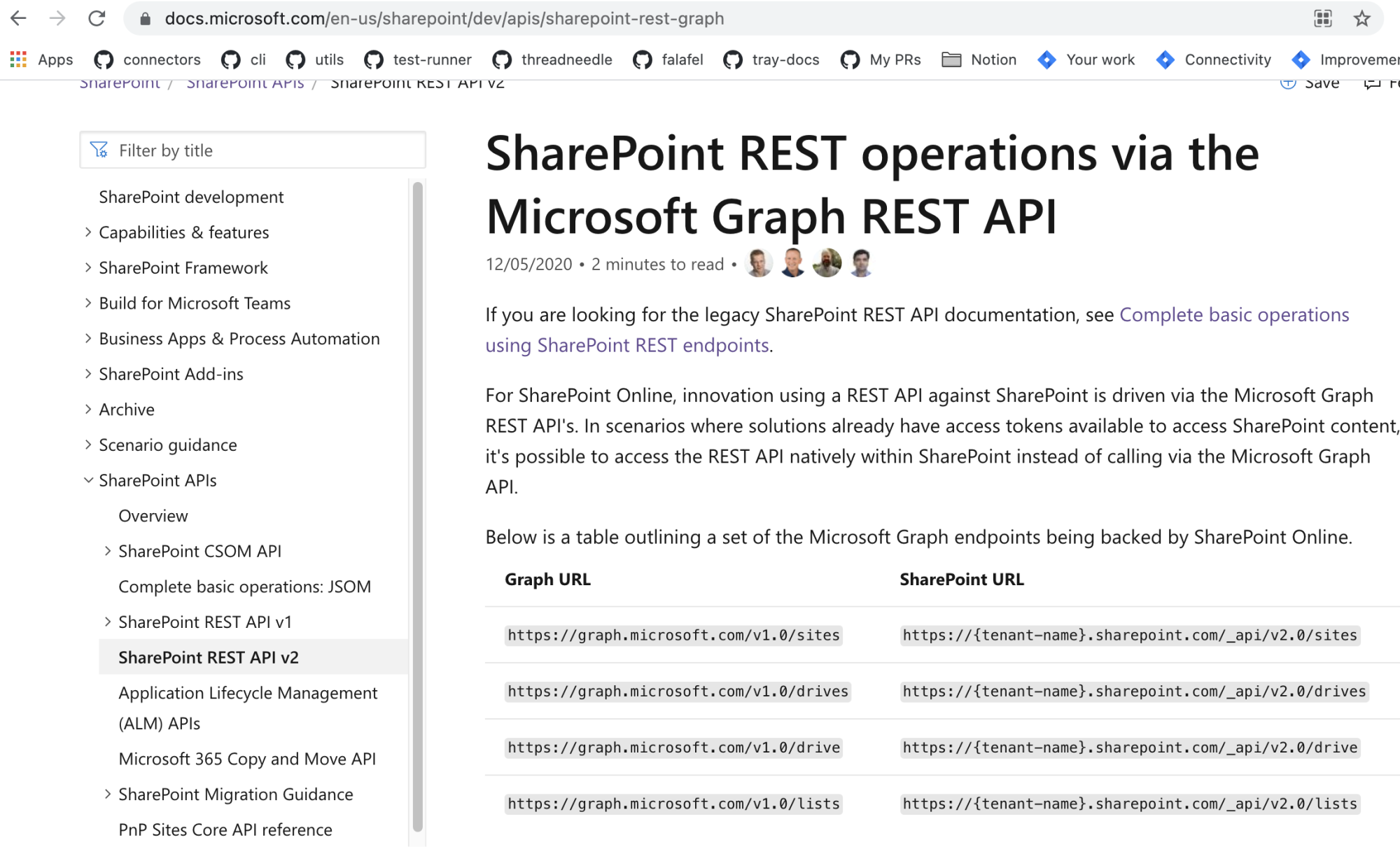Open Microsoft 365 Copy and Move API page
This screenshot has height=847, width=1400.
(248, 758)
